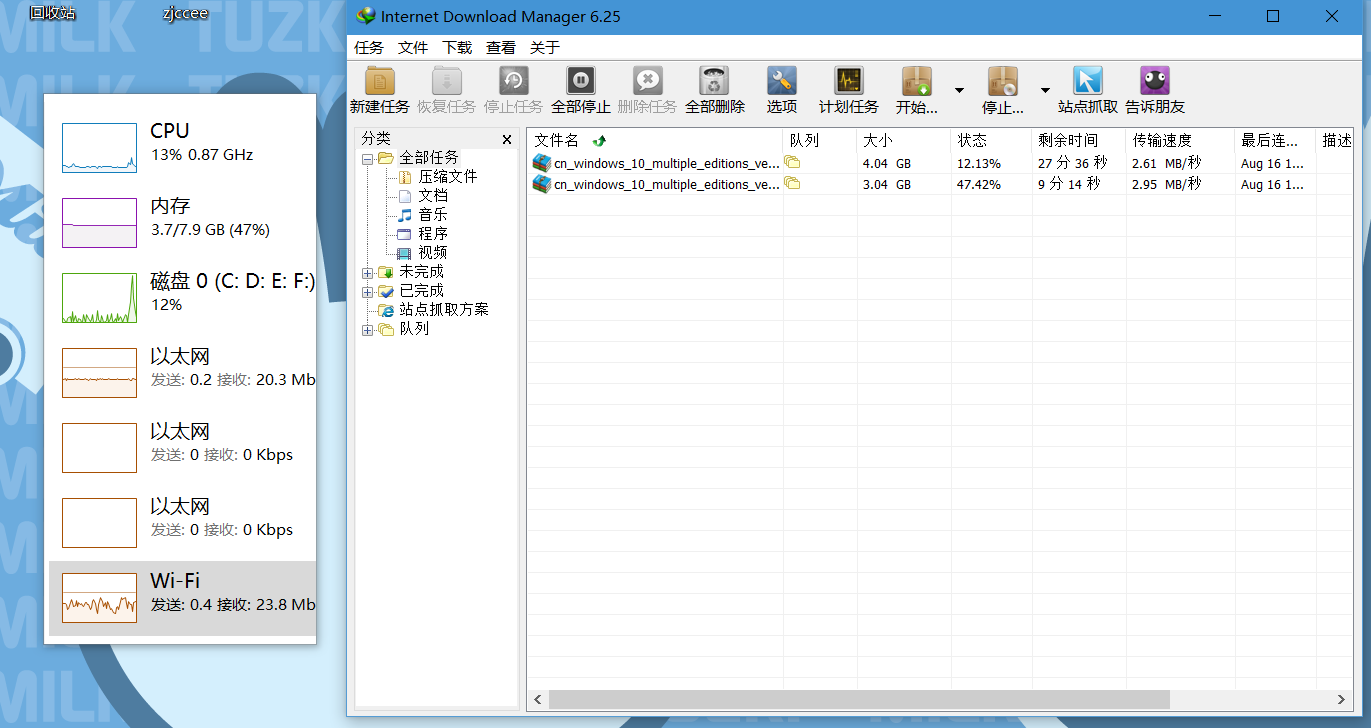Select 视频 category in tree
The width and height of the screenshot is (1371, 728).
[x=433, y=253]
